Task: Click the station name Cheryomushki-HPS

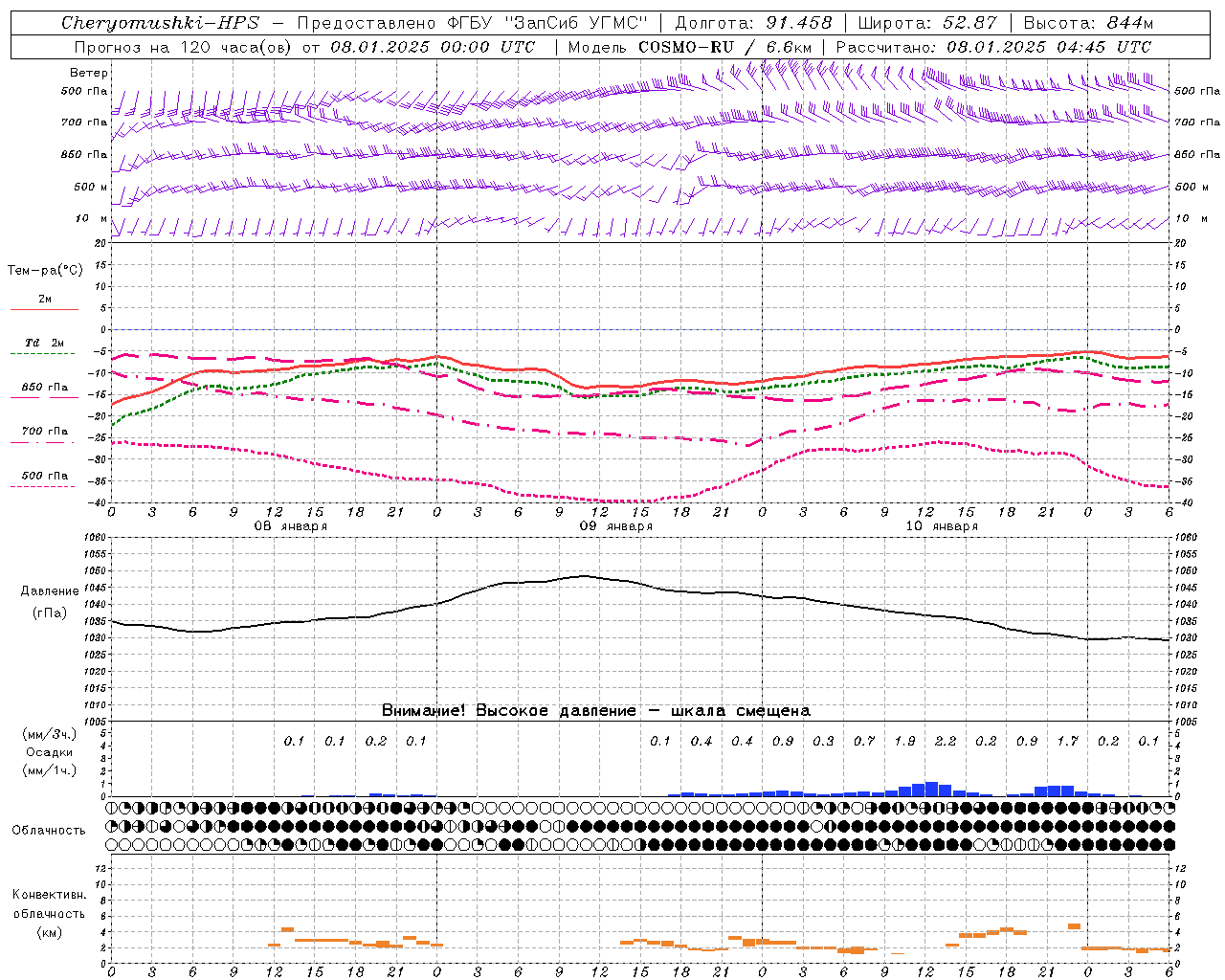Action: coord(160,23)
